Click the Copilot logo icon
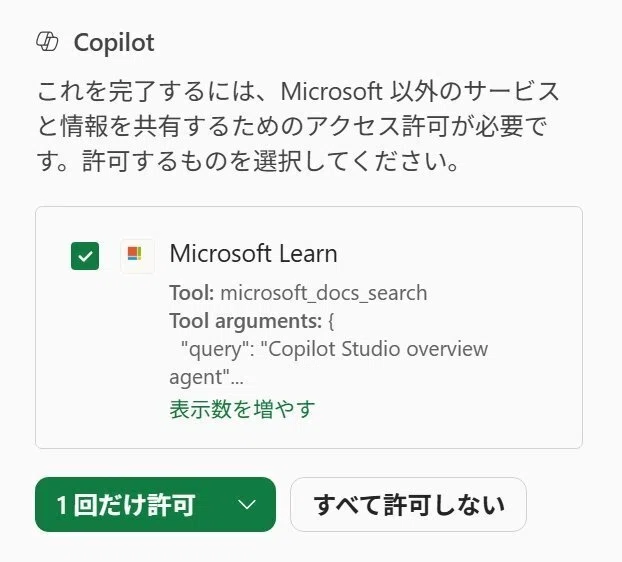This screenshot has width=622, height=562. coord(47,42)
